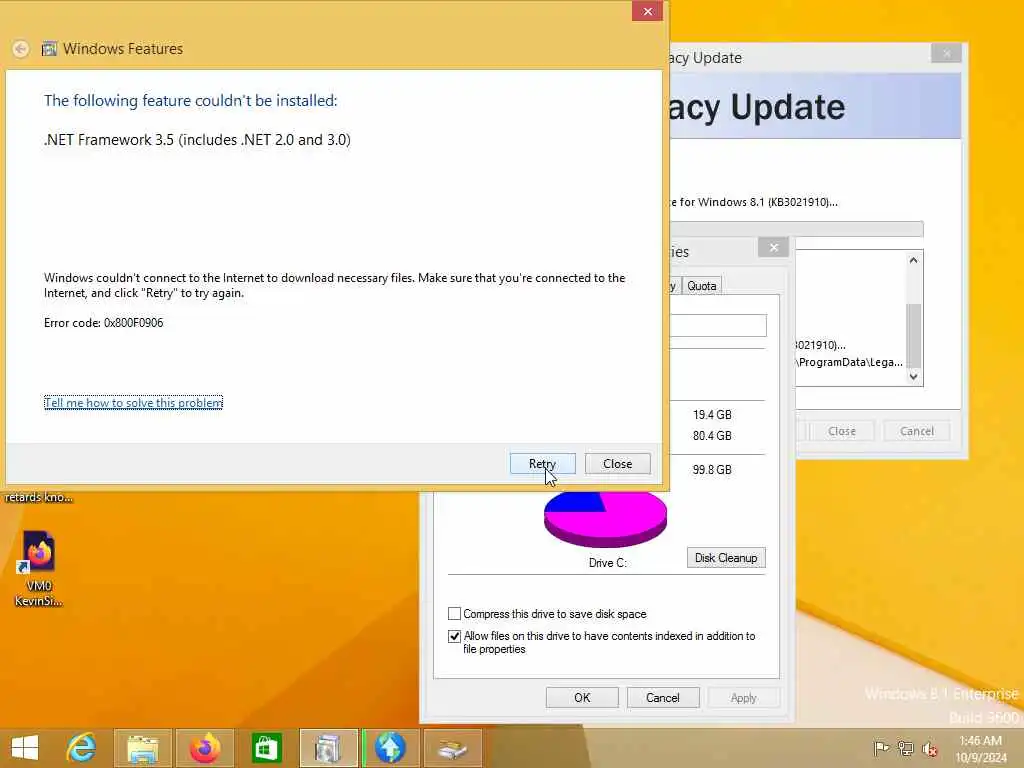The height and width of the screenshot is (768, 1024).
Task: Open Firefox from the taskbar
Action: 205,748
